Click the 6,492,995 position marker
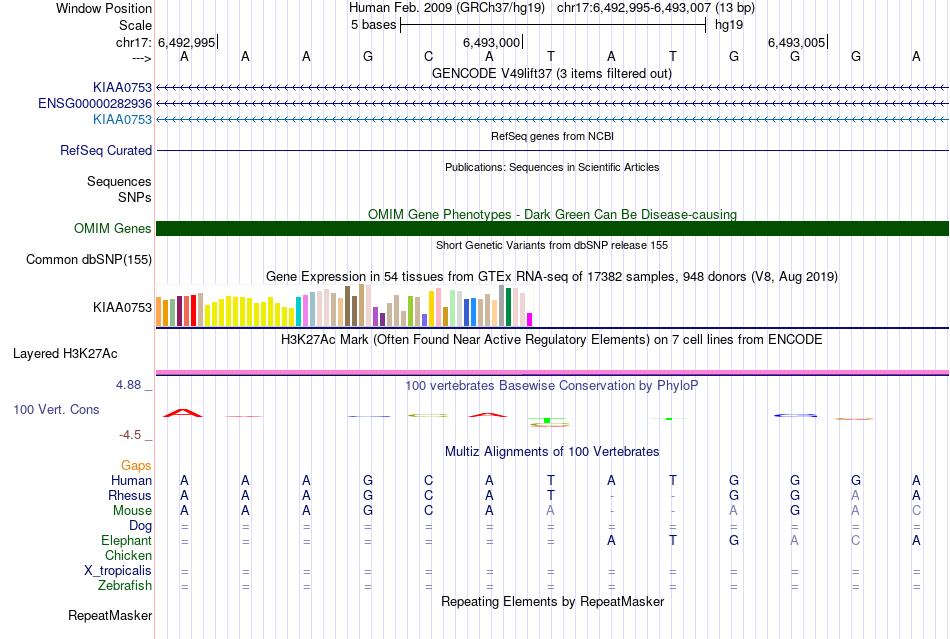 click(187, 42)
